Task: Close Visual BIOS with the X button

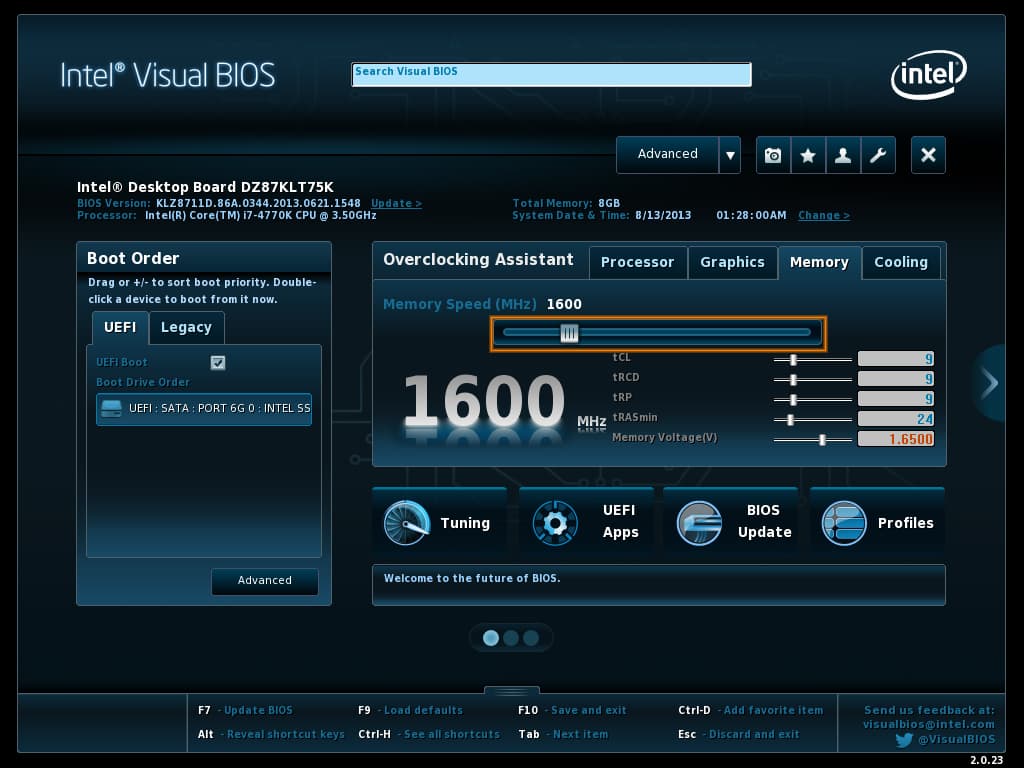Action: [x=928, y=155]
